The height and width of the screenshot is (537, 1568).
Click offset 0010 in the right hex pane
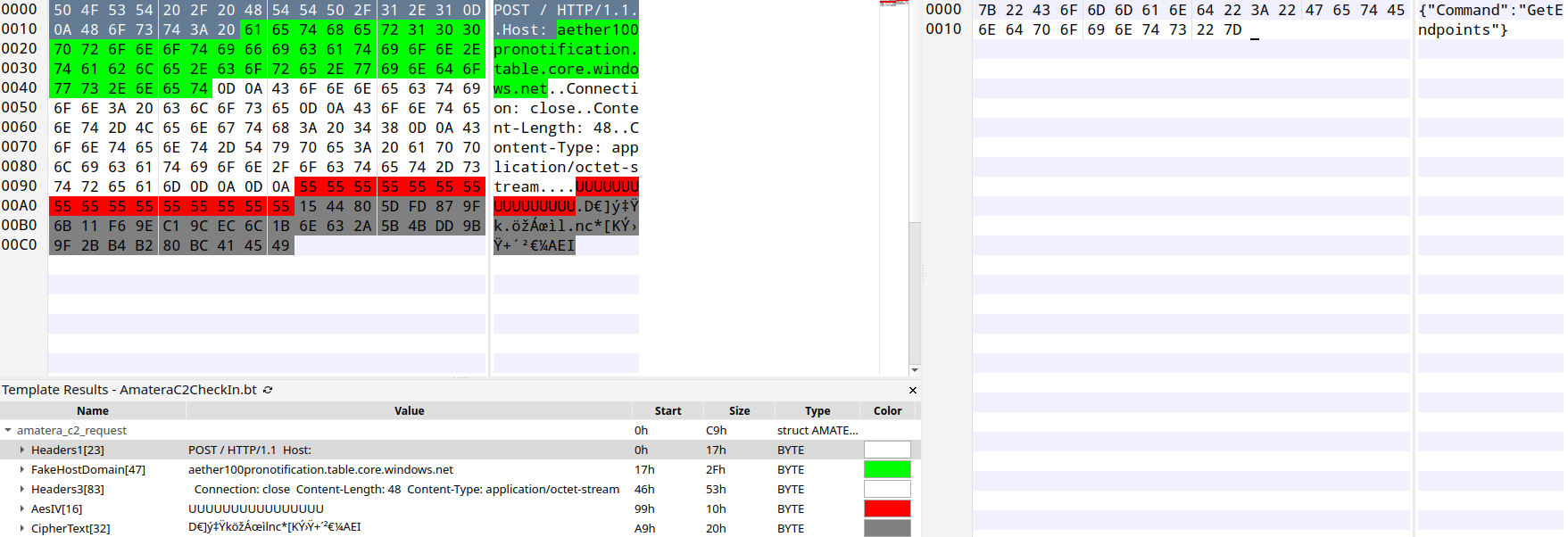click(943, 29)
